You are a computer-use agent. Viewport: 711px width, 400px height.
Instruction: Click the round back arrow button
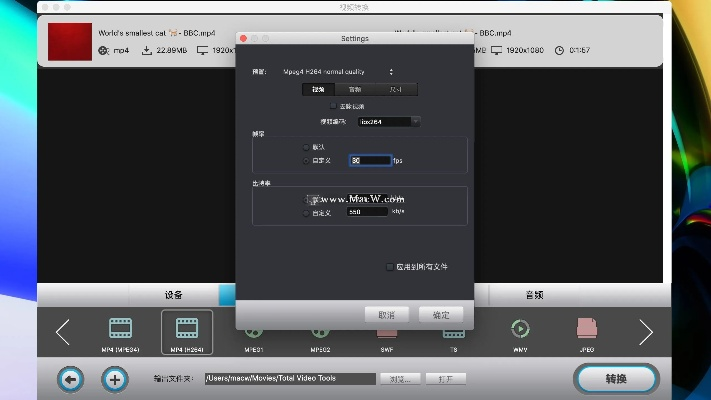[70, 379]
